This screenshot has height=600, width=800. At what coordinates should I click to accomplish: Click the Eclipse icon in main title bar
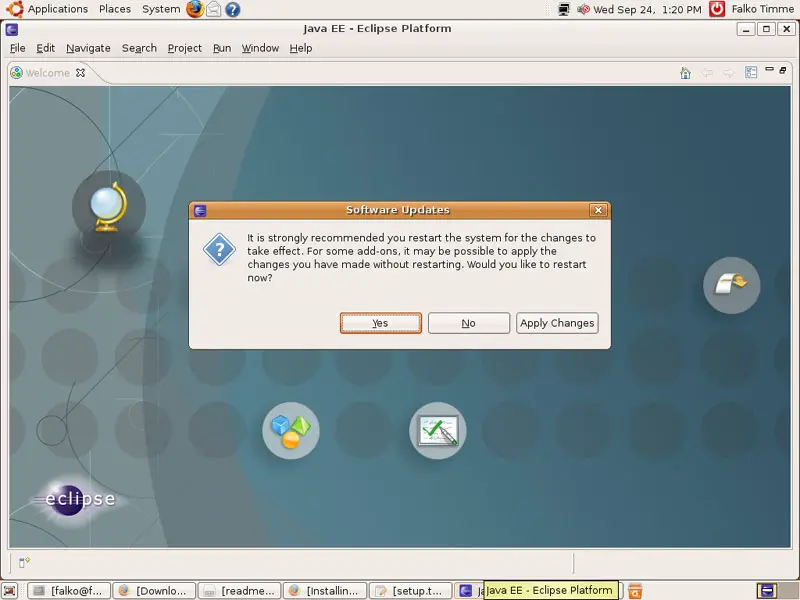pyautogui.click(x=12, y=30)
